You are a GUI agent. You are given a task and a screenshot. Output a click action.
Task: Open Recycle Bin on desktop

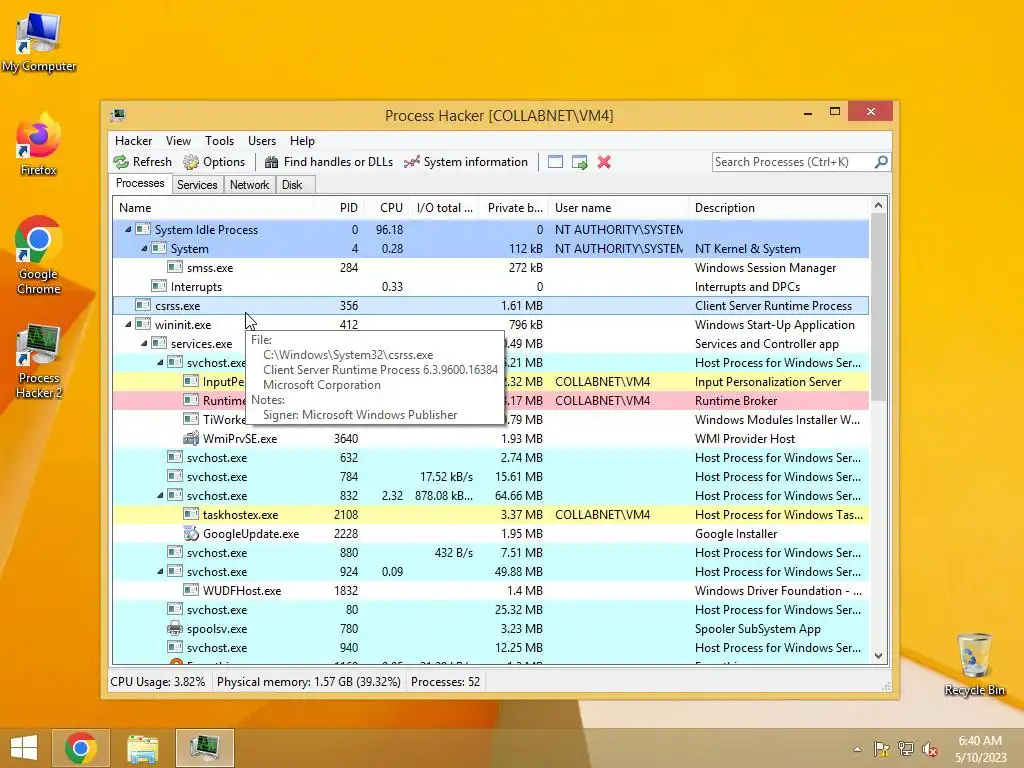(x=974, y=664)
